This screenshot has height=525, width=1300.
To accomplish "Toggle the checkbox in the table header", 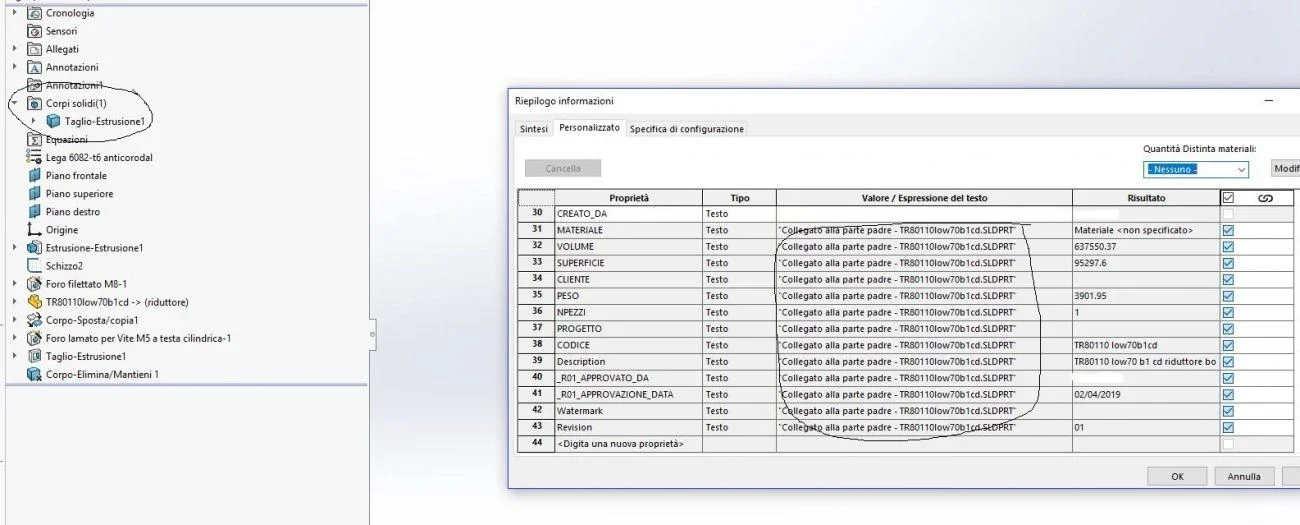I will tap(1228, 198).
